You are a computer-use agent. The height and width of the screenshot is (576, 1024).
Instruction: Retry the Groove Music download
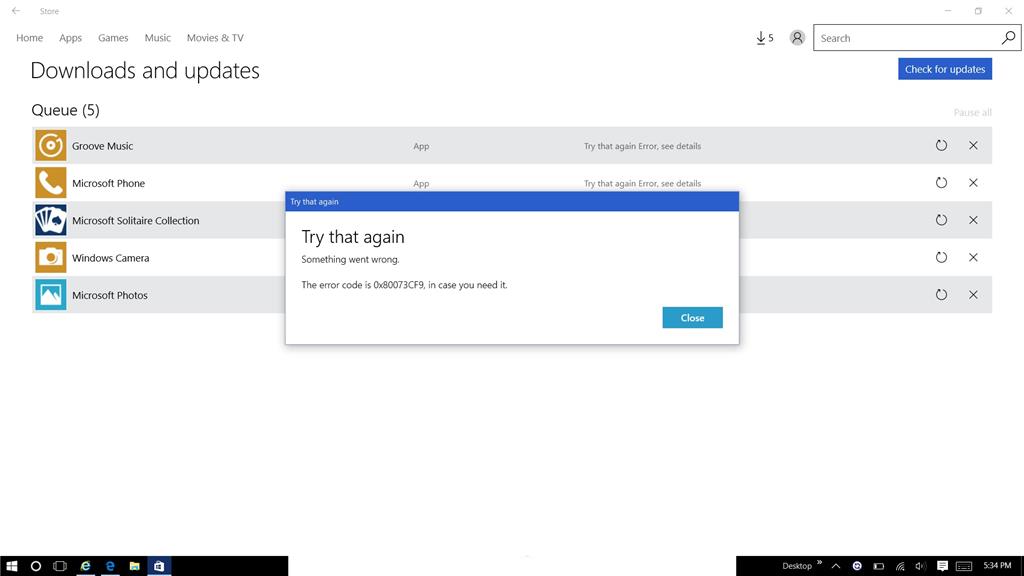941,146
